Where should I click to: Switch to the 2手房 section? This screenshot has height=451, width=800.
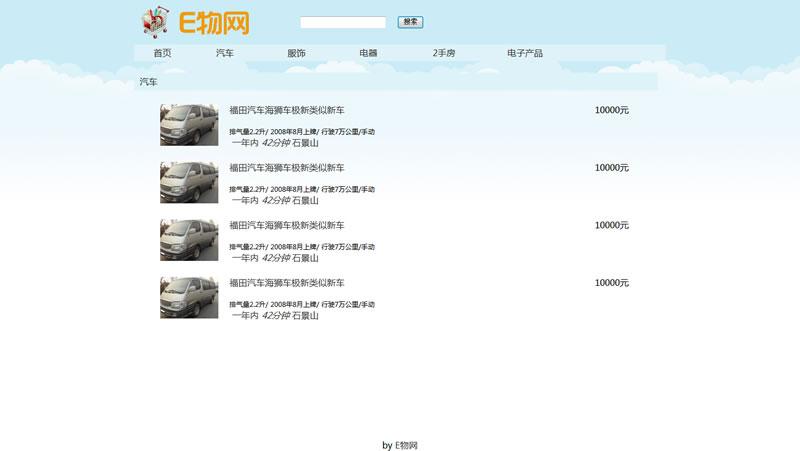pyautogui.click(x=444, y=53)
